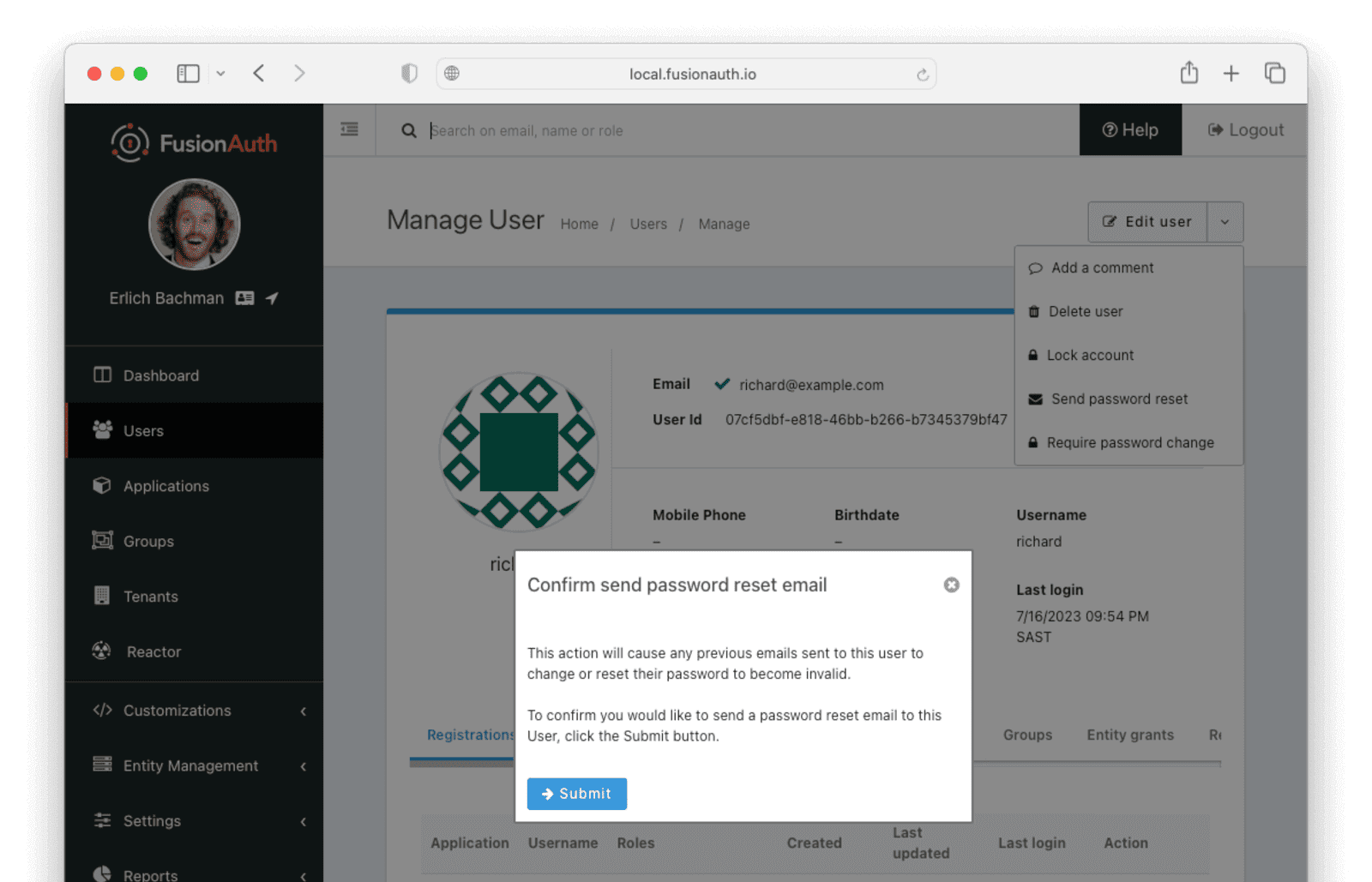Click Logout
The width and height of the screenshot is (1372, 882).
(x=1245, y=129)
